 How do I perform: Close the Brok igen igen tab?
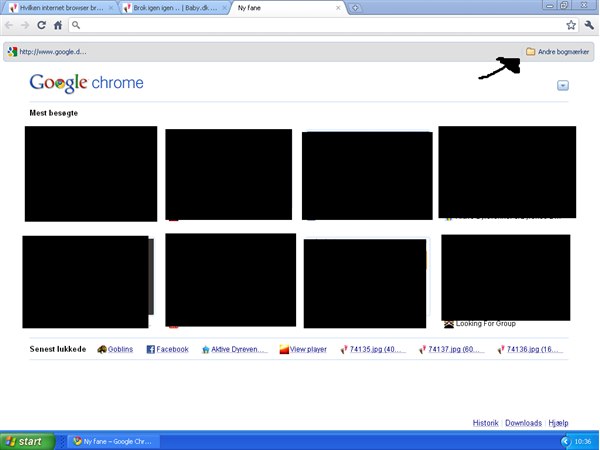point(224,8)
